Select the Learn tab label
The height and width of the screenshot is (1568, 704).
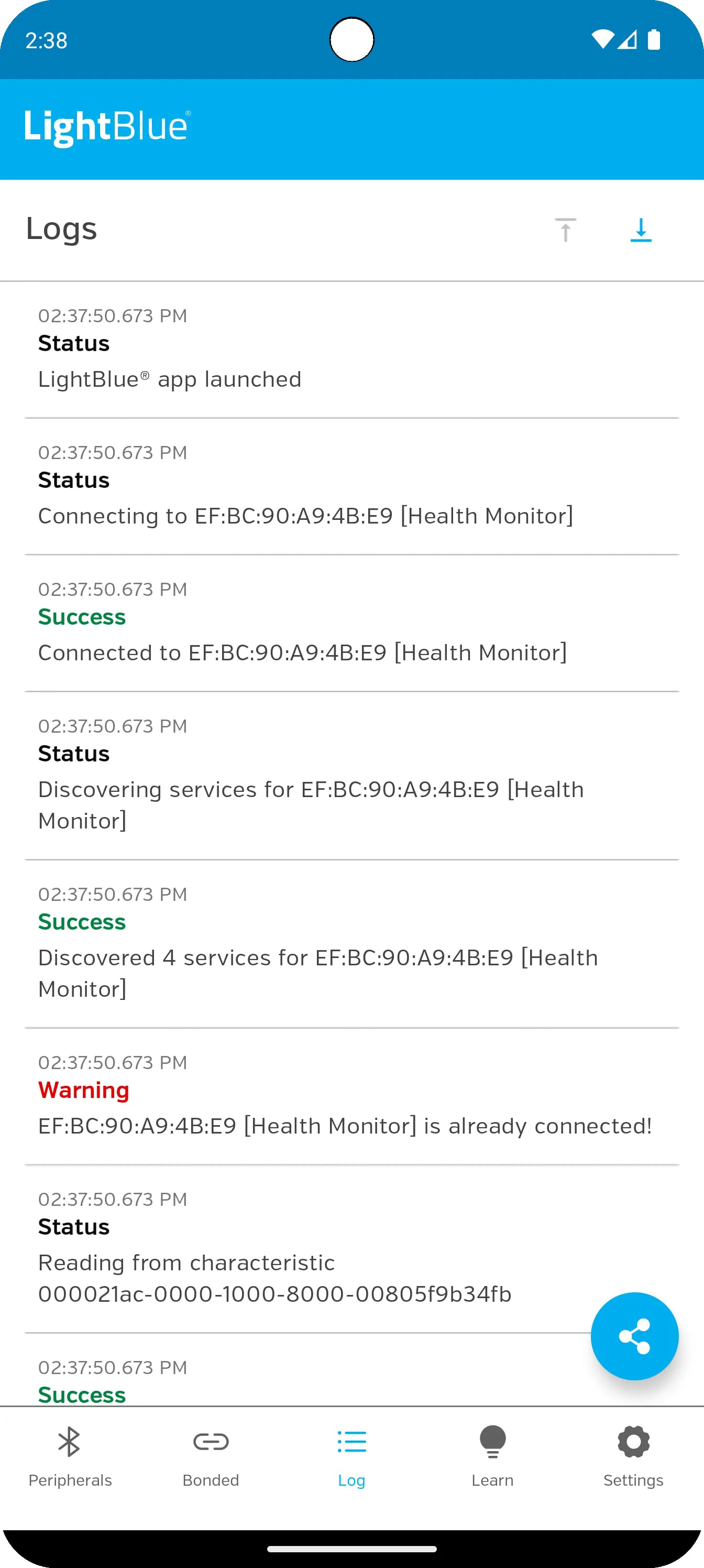click(492, 1480)
